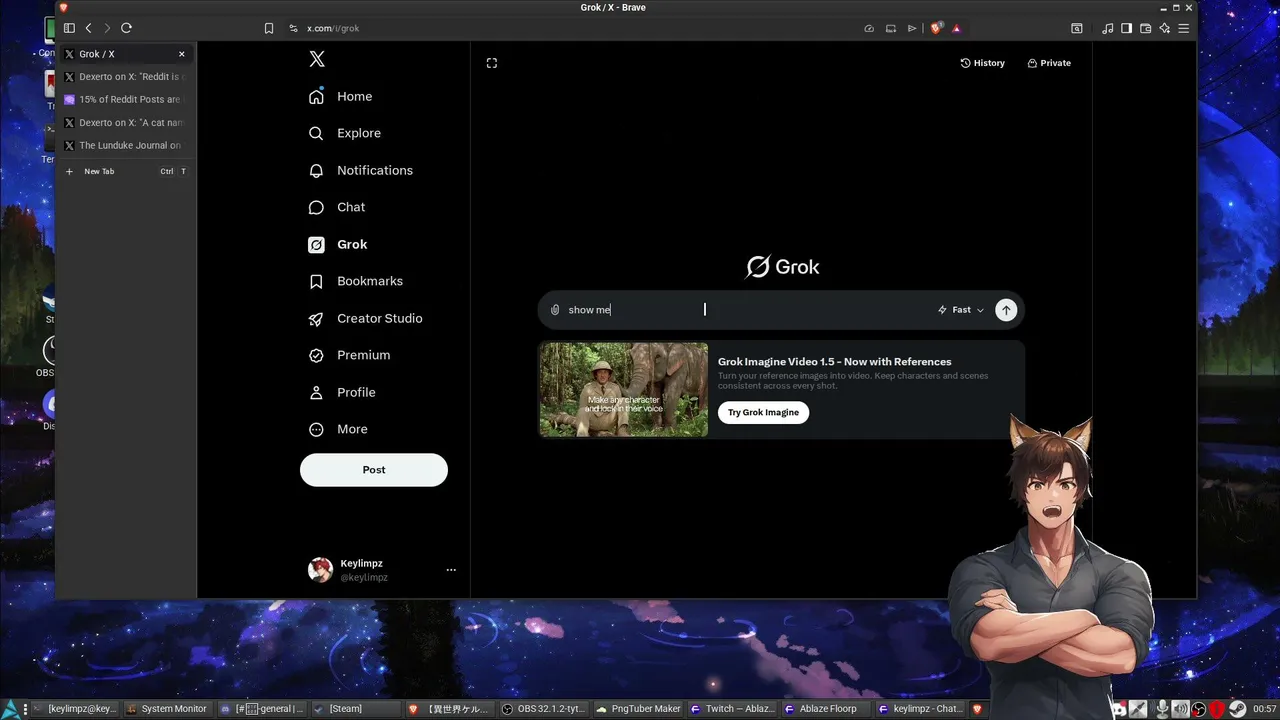
Task: Click the X logo in the sidebar
Action: [317, 59]
